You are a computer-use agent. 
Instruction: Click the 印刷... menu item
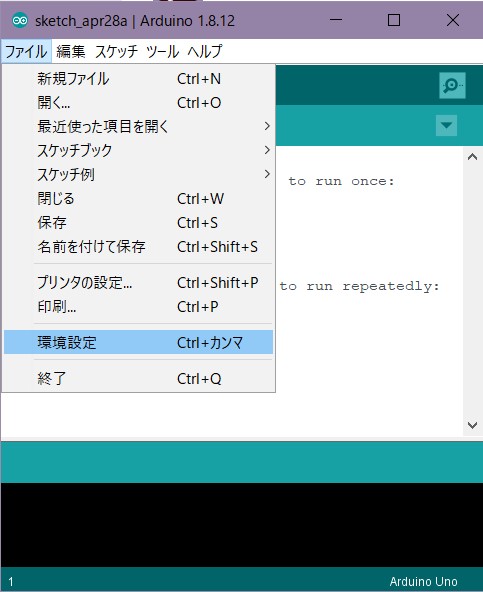coord(138,307)
